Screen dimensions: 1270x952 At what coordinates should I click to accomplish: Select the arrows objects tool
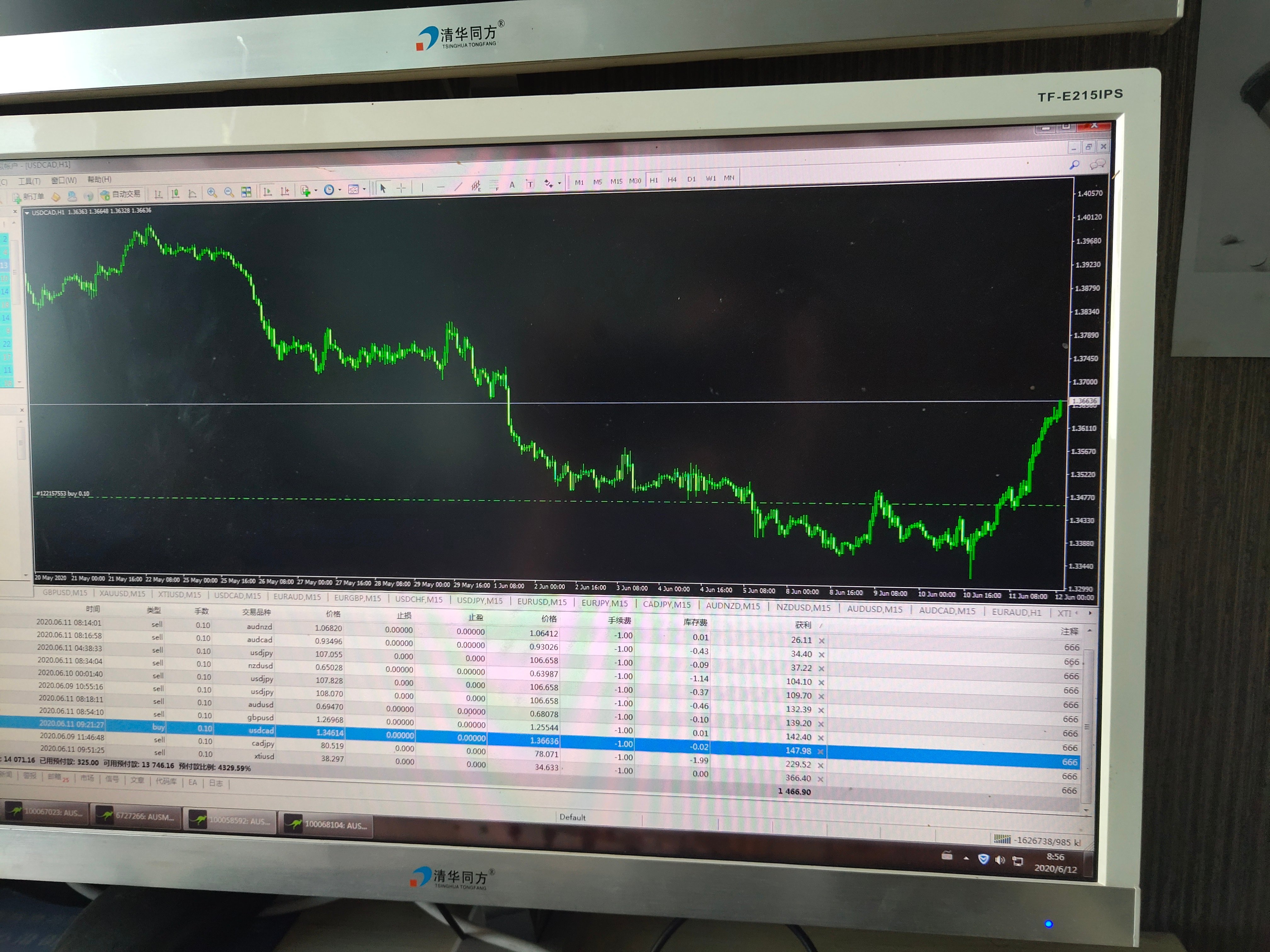[x=548, y=184]
